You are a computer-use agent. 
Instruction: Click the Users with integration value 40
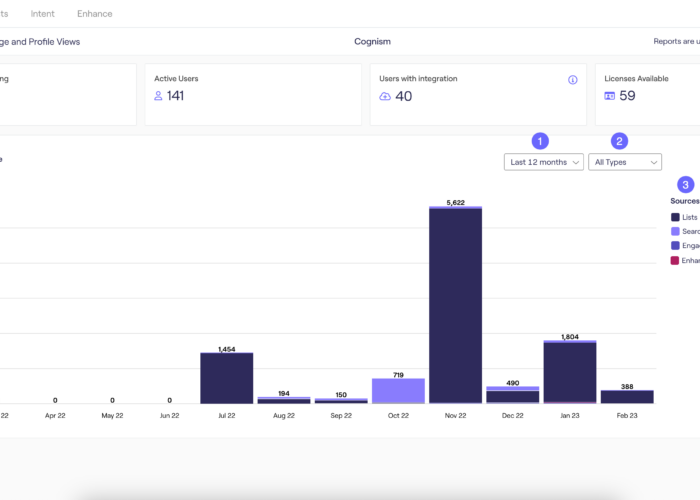click(404, 96)
